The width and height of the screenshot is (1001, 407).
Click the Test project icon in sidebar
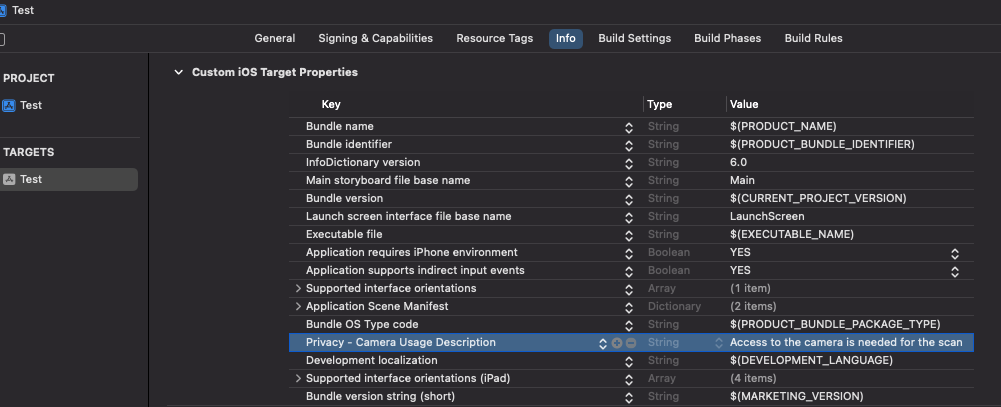[9, 105]
